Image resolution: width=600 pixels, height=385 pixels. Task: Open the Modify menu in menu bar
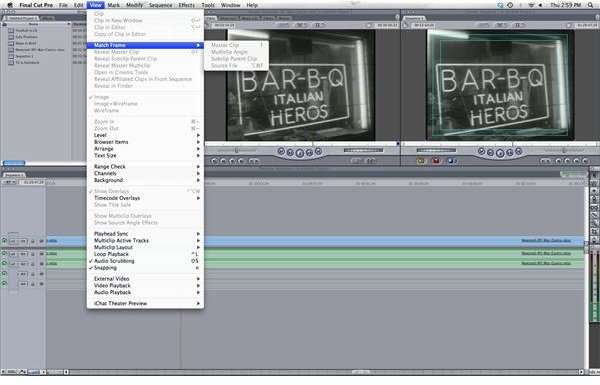coord(134,5)
